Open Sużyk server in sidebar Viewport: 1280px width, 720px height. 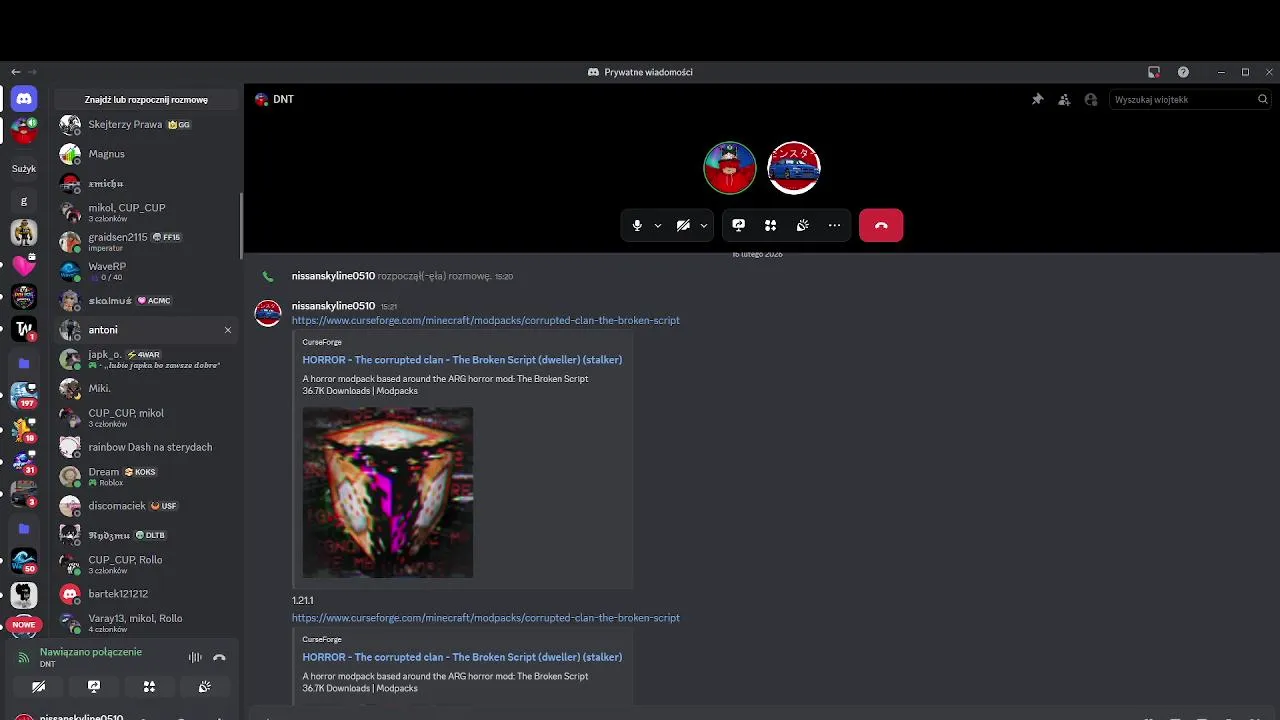[24, 169]
